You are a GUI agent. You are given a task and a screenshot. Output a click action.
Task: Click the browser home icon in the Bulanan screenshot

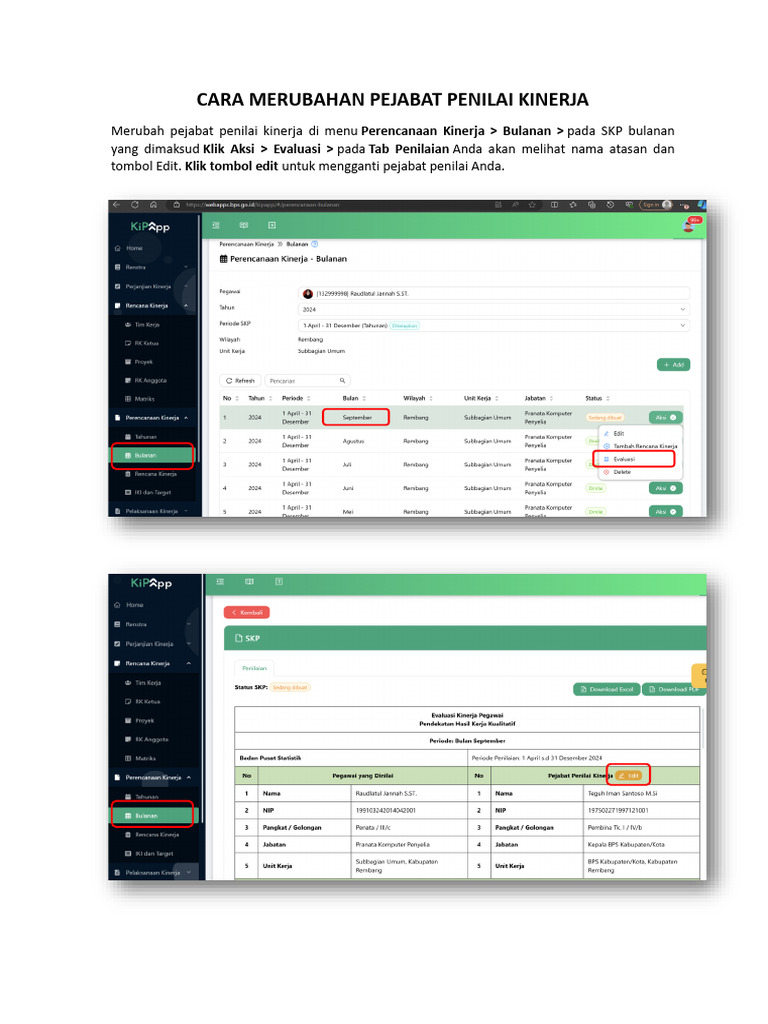pos(153,204)
